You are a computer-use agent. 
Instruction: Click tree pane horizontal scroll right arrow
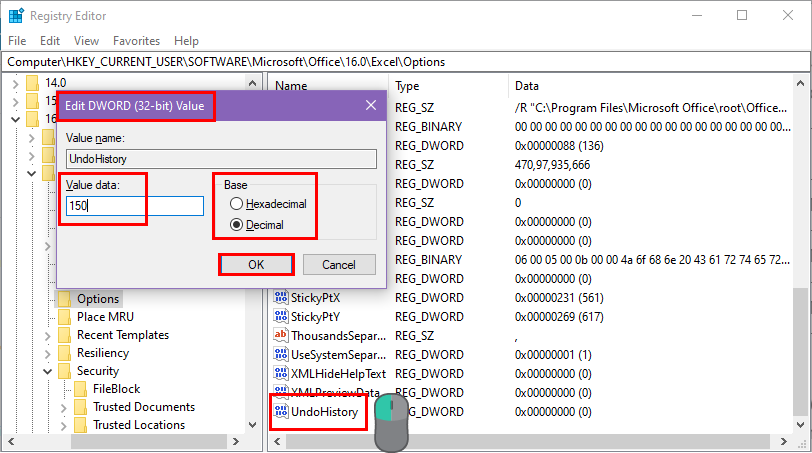point(236,442)
